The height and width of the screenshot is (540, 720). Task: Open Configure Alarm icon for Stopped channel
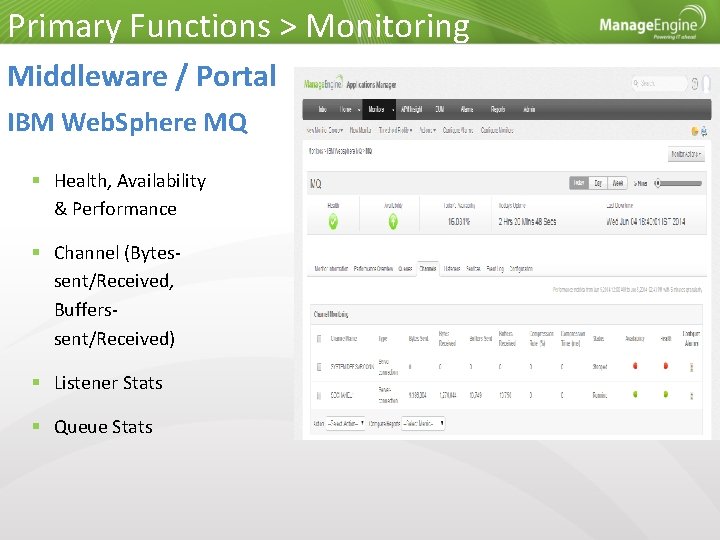(692, 367)
